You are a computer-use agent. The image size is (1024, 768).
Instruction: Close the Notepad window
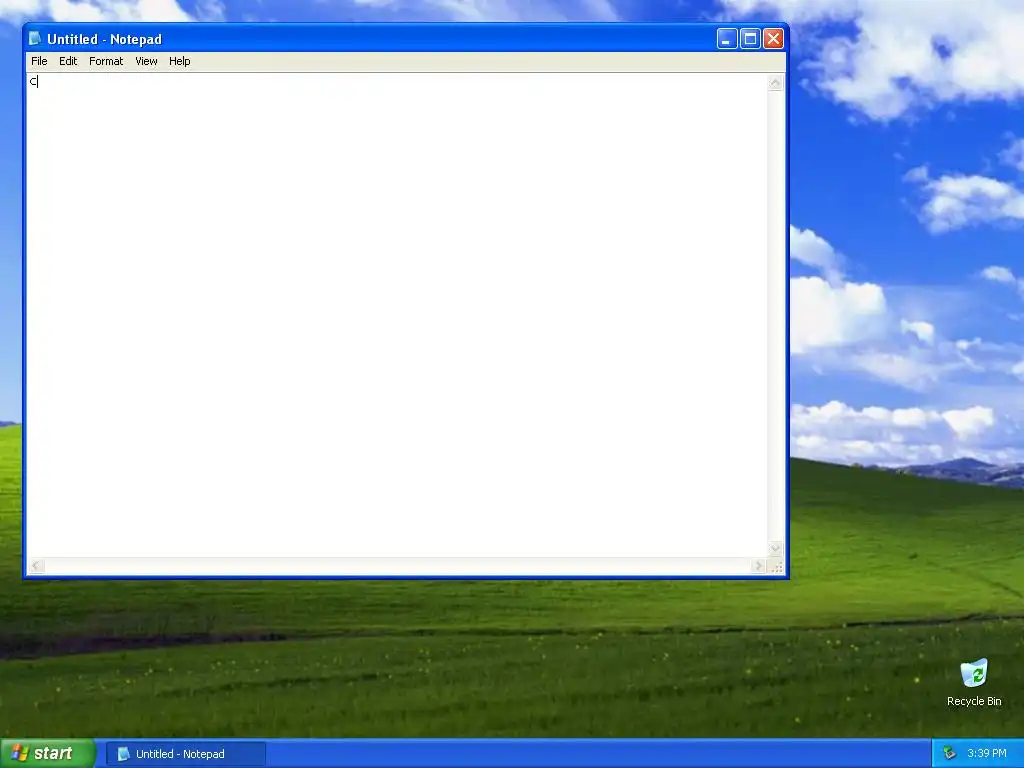point(773,39)
